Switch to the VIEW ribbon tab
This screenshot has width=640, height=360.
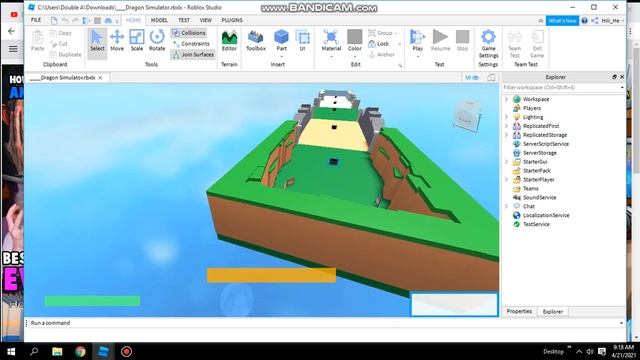pyautogui.click(x=205, y=20)
